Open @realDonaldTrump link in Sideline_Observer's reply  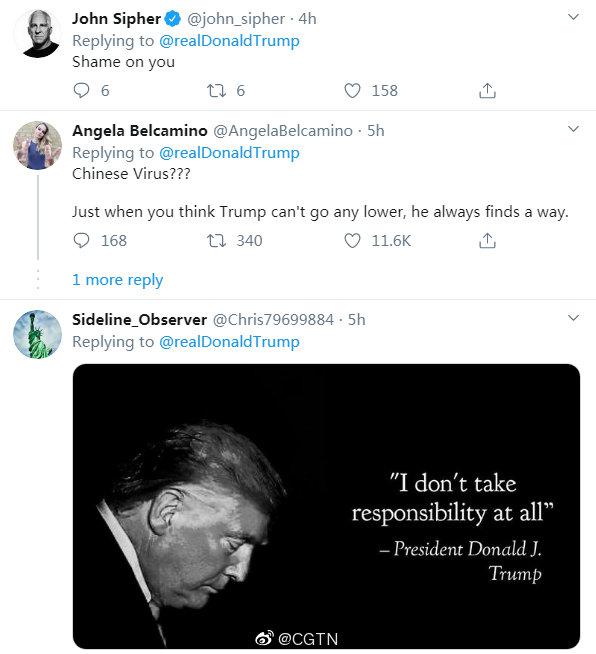[229, 342]
